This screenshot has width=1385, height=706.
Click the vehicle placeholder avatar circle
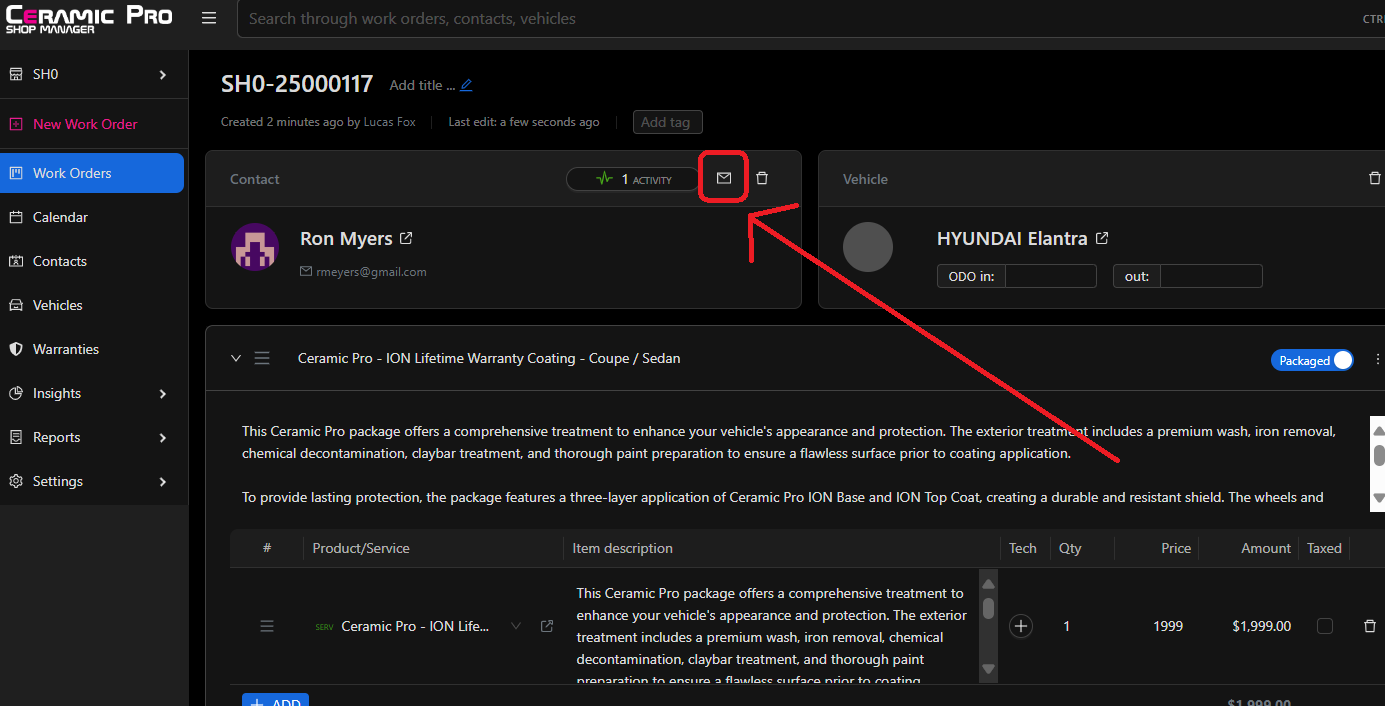pos(868,247)
